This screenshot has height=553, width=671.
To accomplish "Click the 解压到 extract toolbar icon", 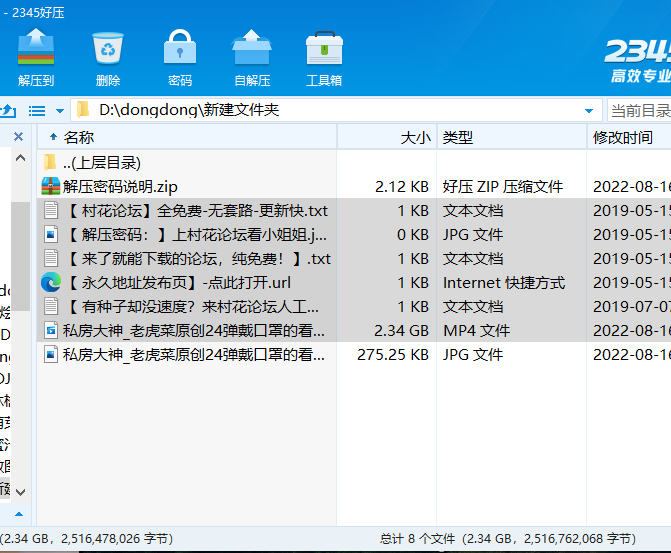I will [x=36, y=58].
